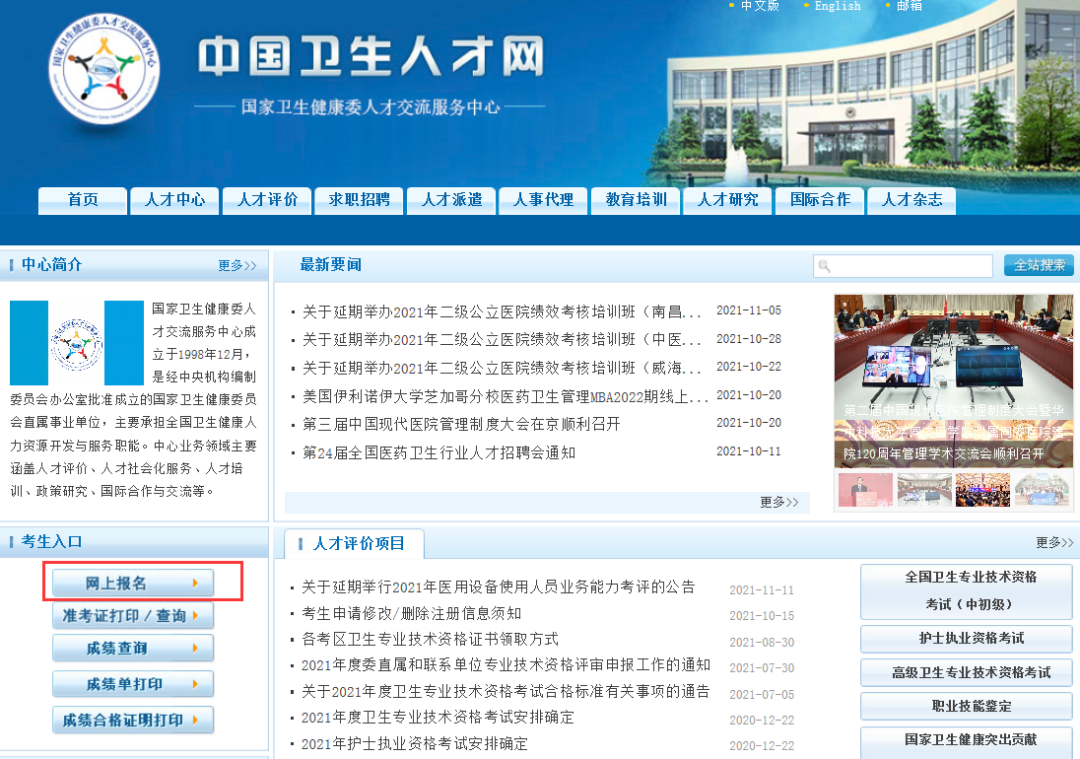Click inside the site search input field

[910, 265]
